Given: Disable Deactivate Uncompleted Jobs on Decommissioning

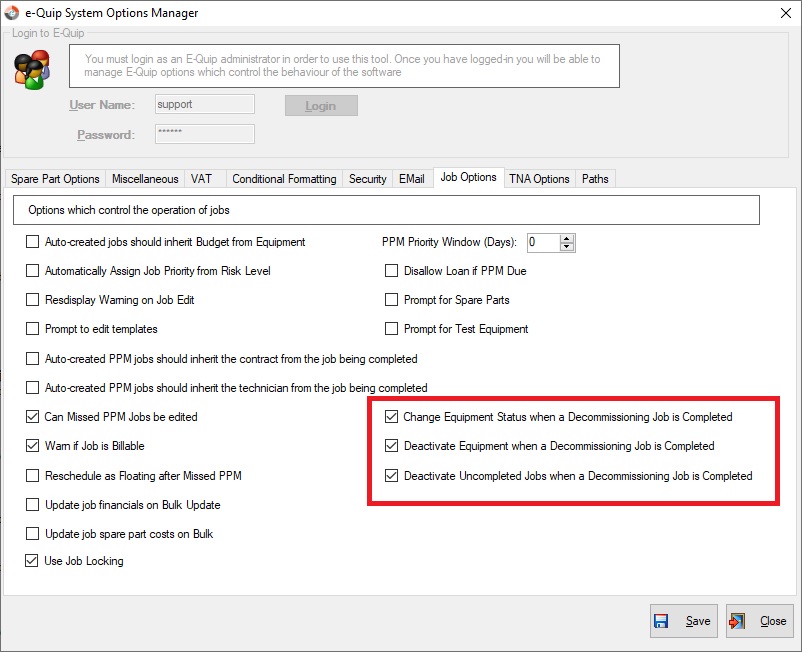Looking at the screenshot, I should [x=391, y=476].
